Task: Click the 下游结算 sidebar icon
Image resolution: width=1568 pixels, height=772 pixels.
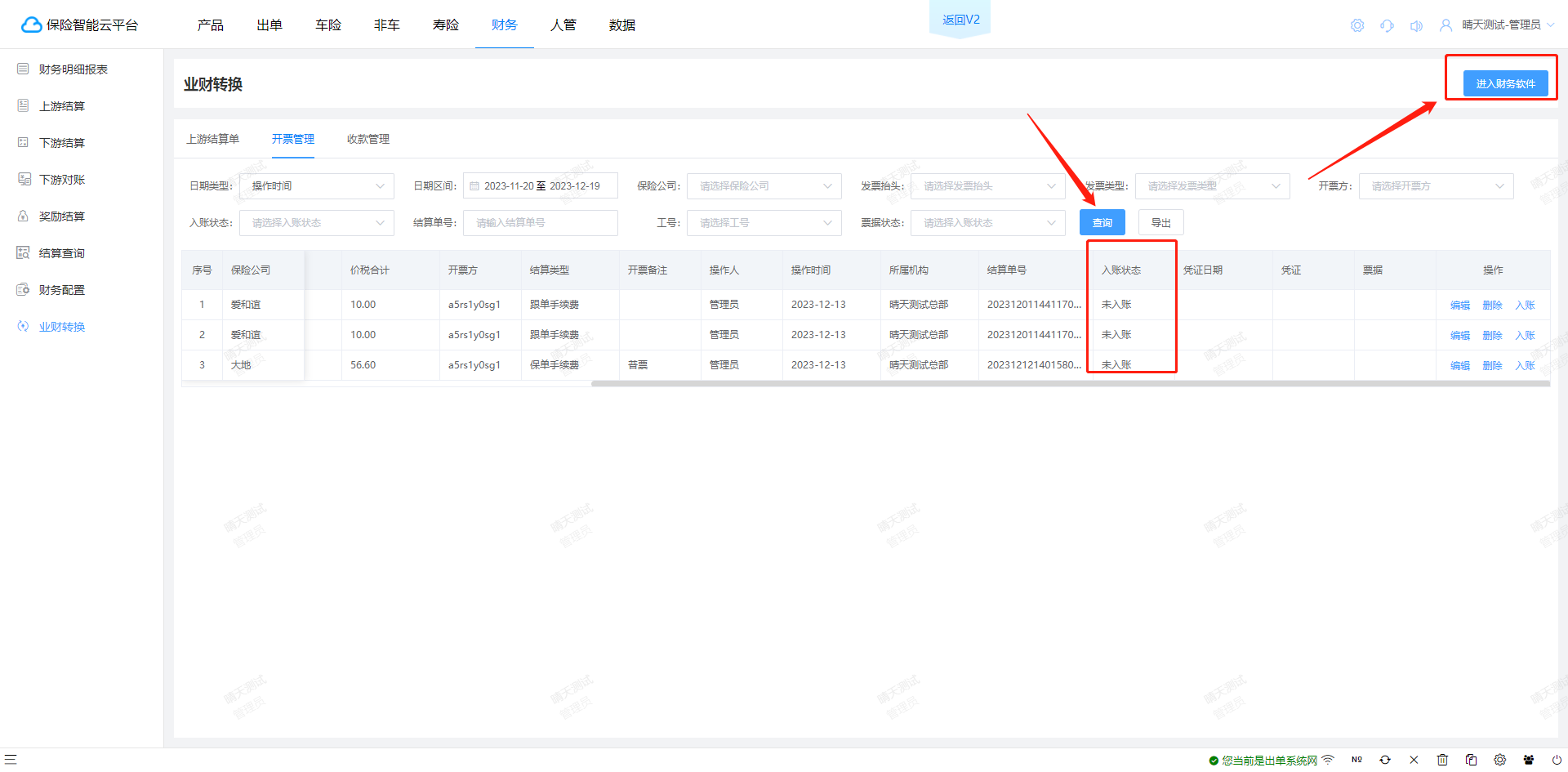Action: tap(23, 143)
